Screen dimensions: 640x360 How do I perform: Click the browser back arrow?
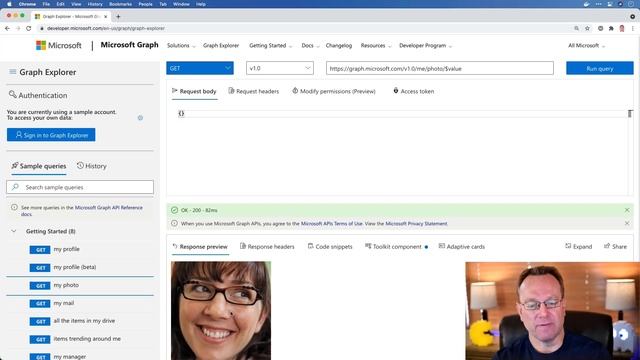click(7, 28)
